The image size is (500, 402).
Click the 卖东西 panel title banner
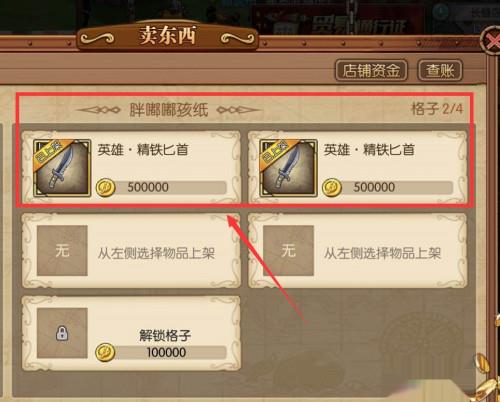(168, 36)
